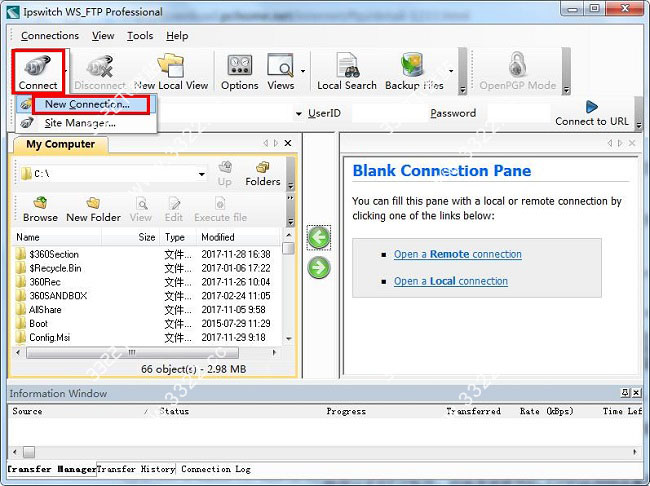Open the Tools menu
This screenshot has height=486, width=650.
coord(140,36)
